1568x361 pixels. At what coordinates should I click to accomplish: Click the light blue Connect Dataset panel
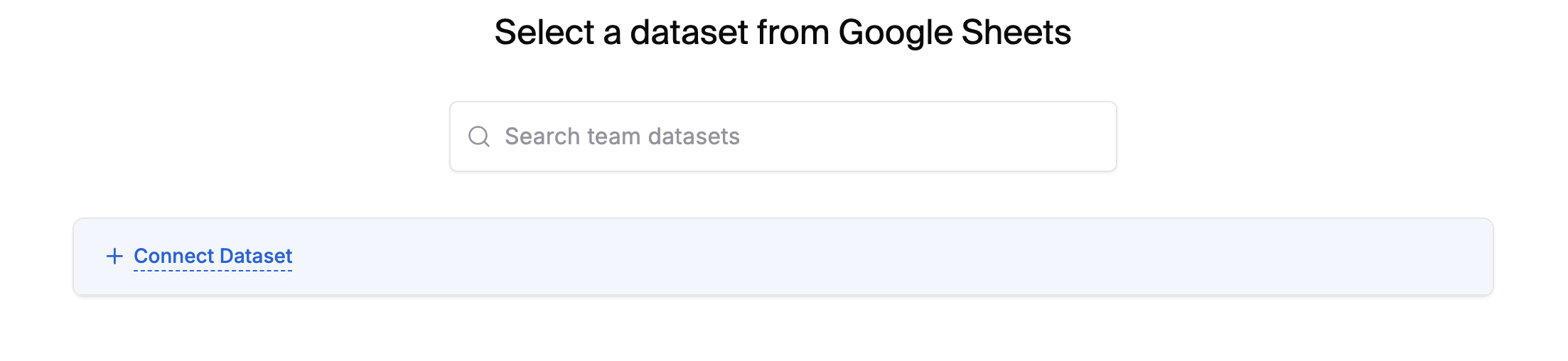853,257
